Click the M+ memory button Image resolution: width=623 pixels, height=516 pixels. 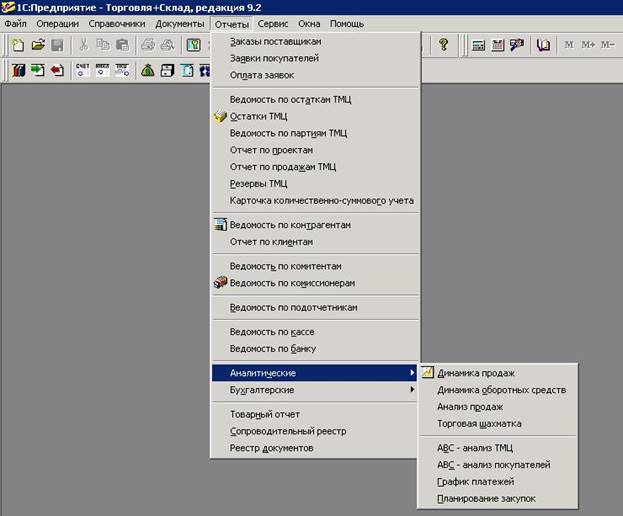[587, 46]
